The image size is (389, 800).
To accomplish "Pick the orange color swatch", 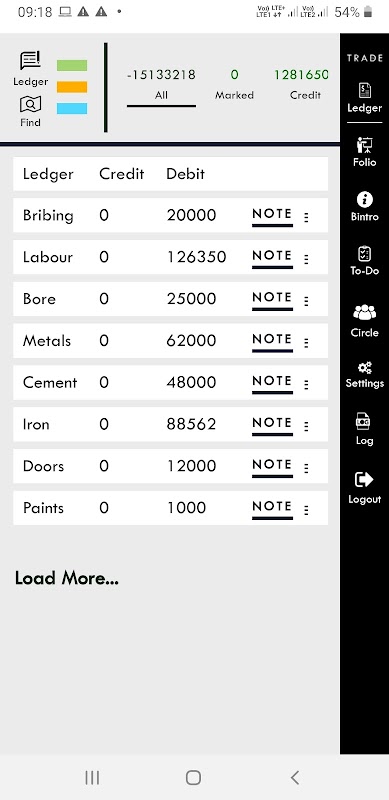I will 72,87.
